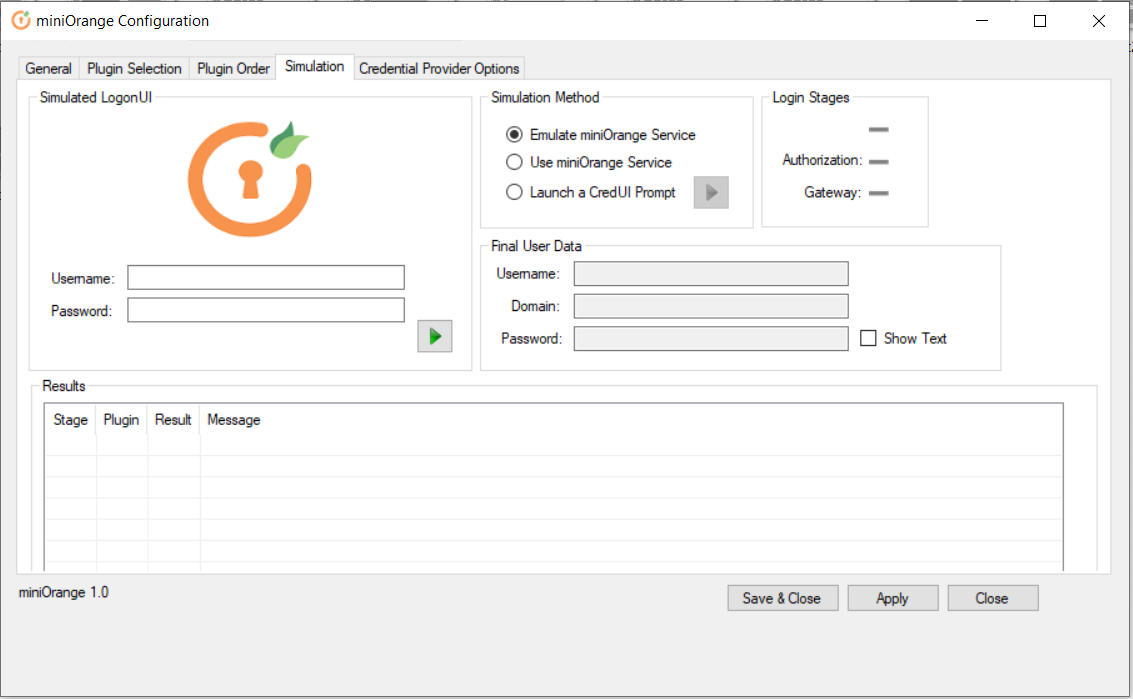
Task: Close the window with the X button
Action: 1098,21
